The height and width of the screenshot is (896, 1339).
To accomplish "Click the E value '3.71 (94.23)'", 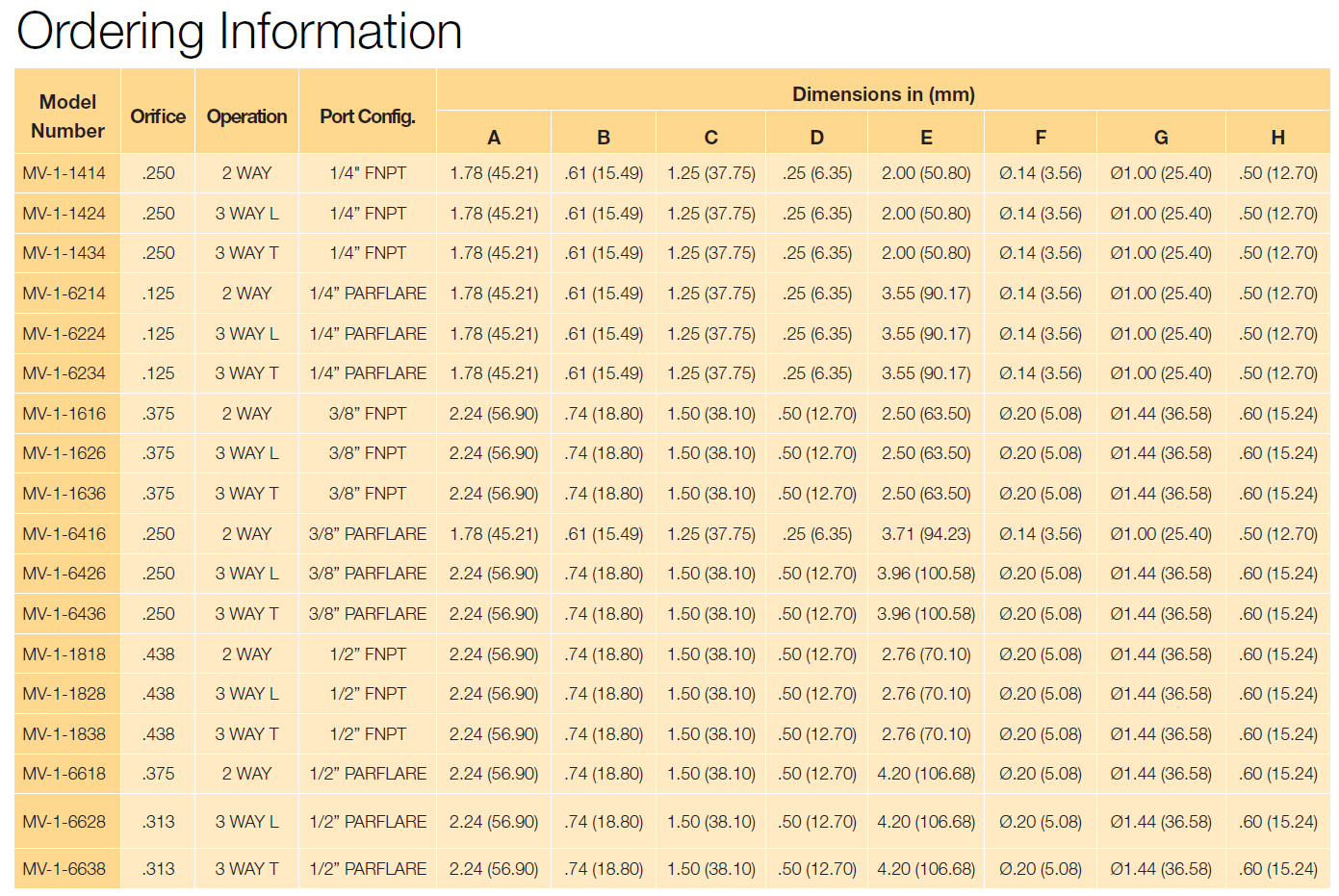I will pos(926,534).
